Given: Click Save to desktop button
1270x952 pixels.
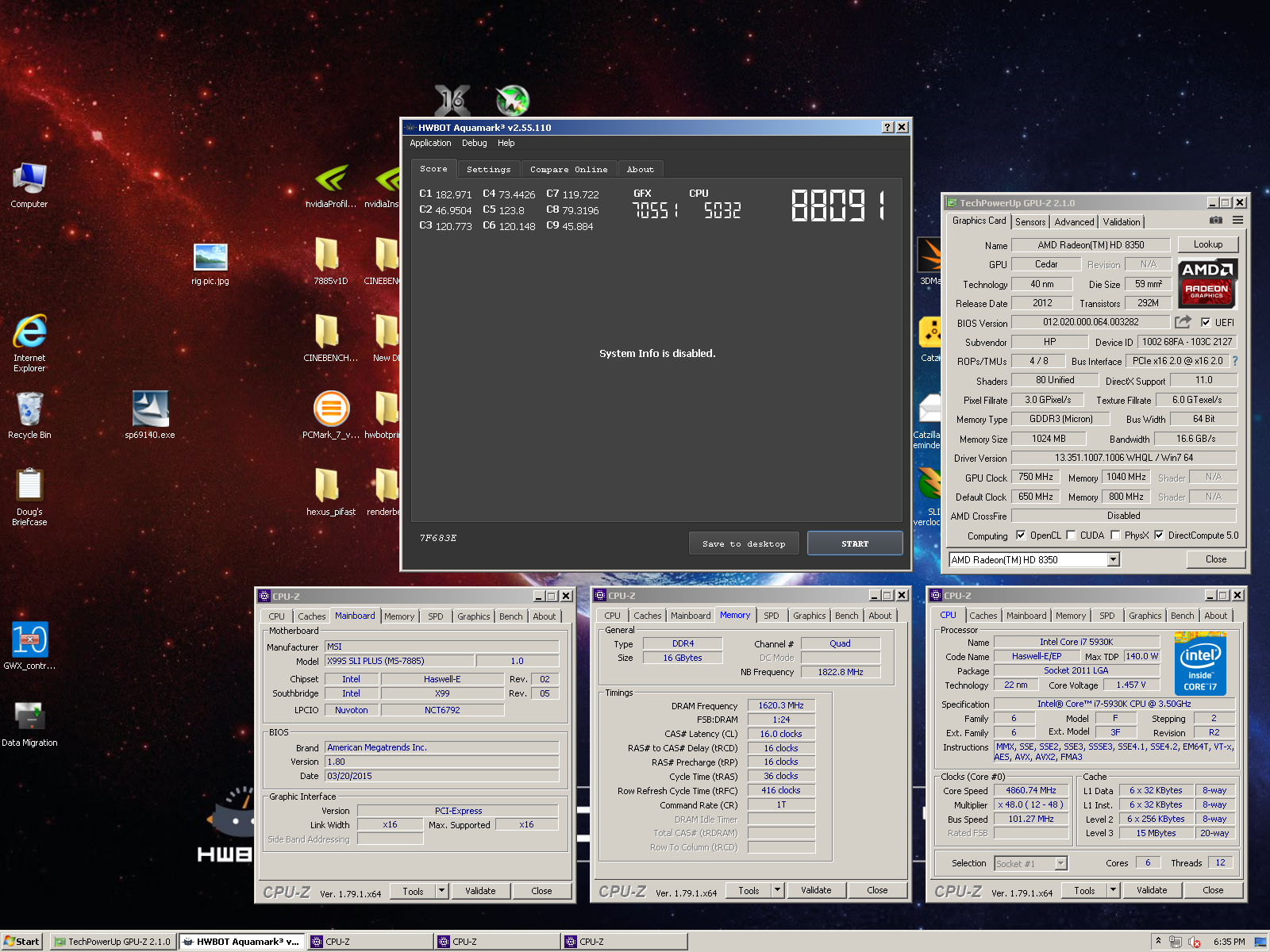Looking at the screenshot, I should coord(744,543).
